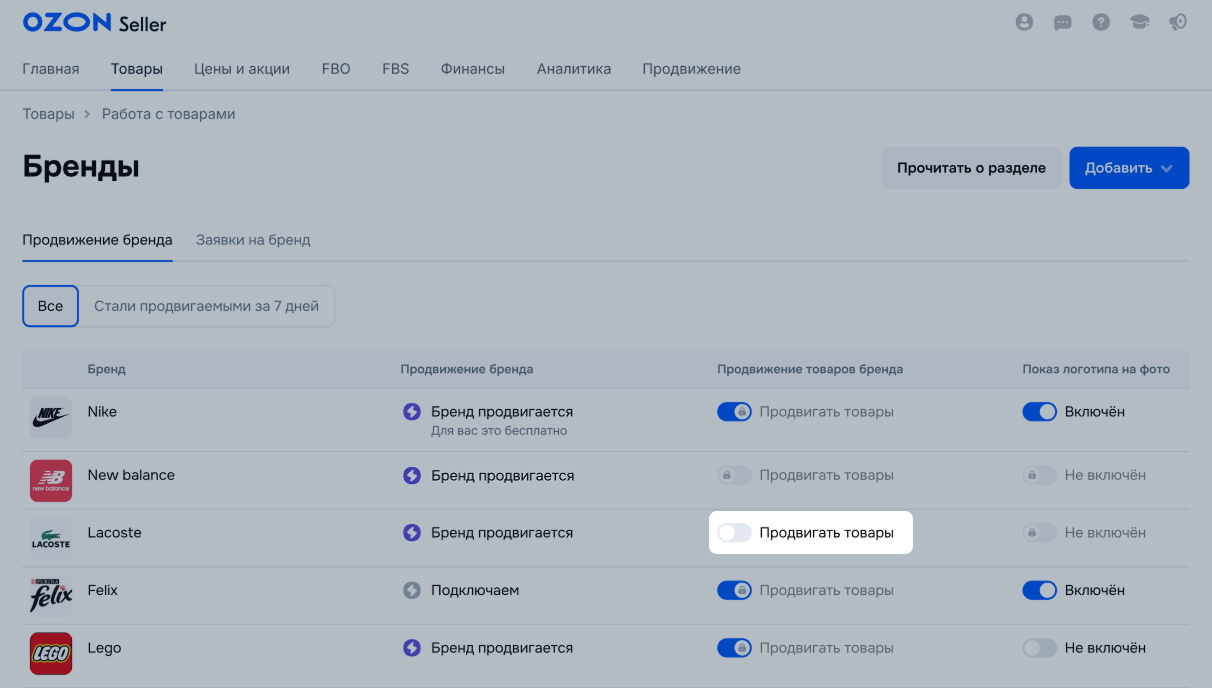
Task: Switch to 'Заявки на бренд' tab
Action: click(x=253, y=240)
